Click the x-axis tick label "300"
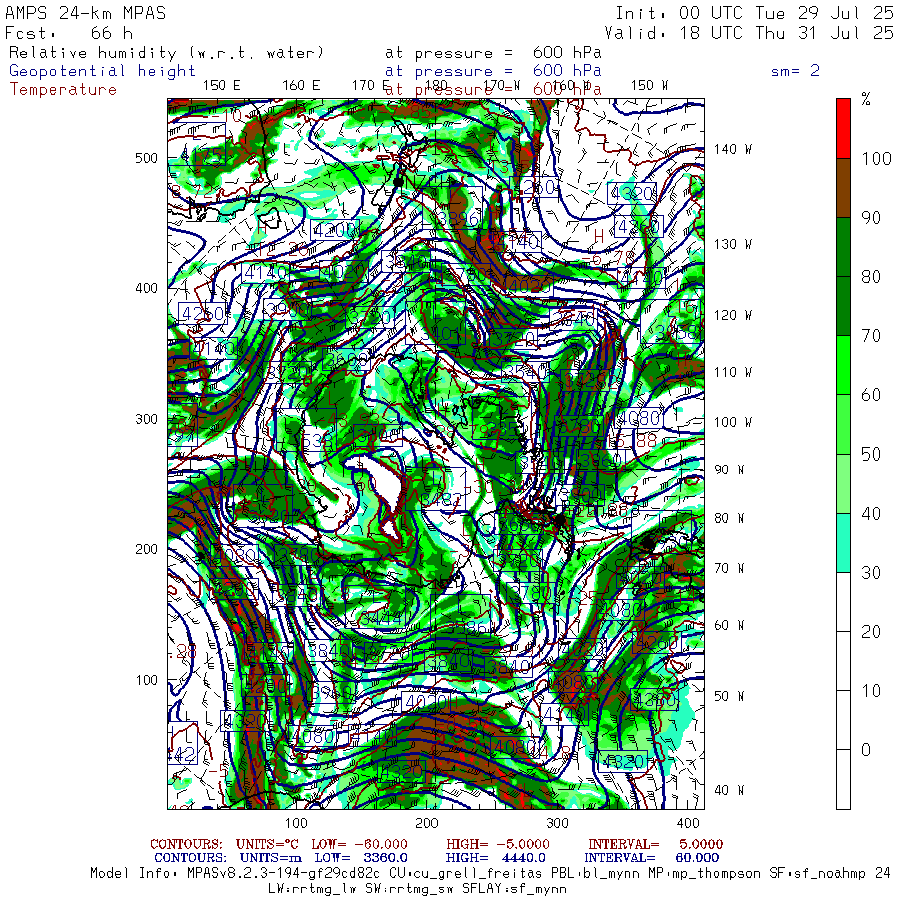The width and height of the screenshot is (900, 900). [x=557, y=823]
